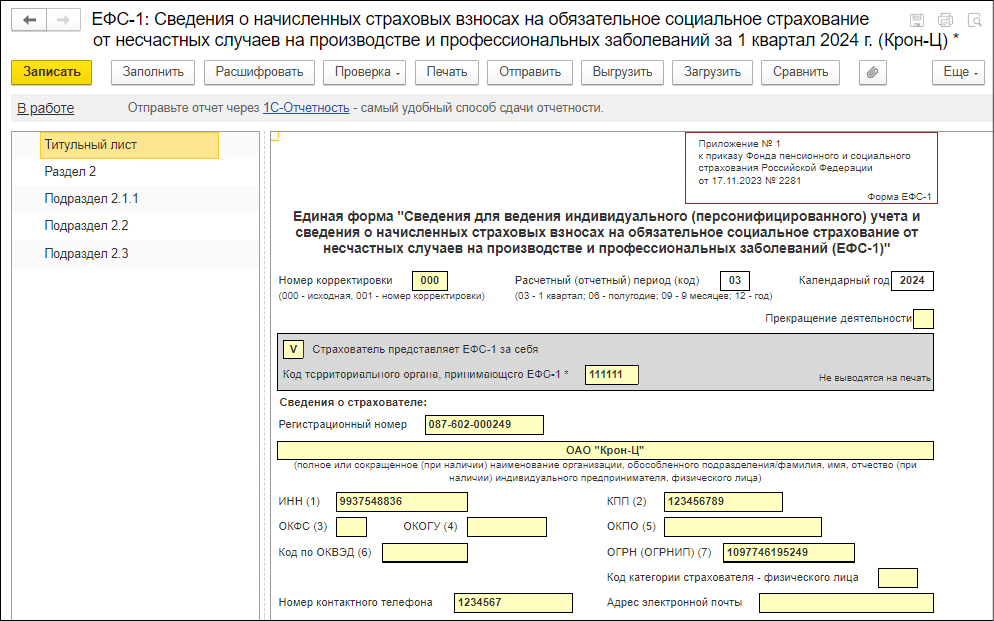
Task: Follow the '1С-Отчетность' link
Action: coord(306,108)
